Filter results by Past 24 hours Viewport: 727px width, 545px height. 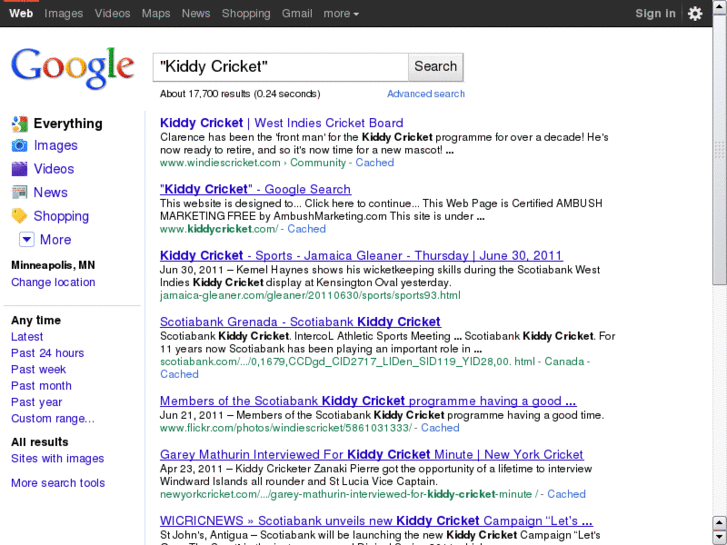pyautogui.click(x=47, y=353)
